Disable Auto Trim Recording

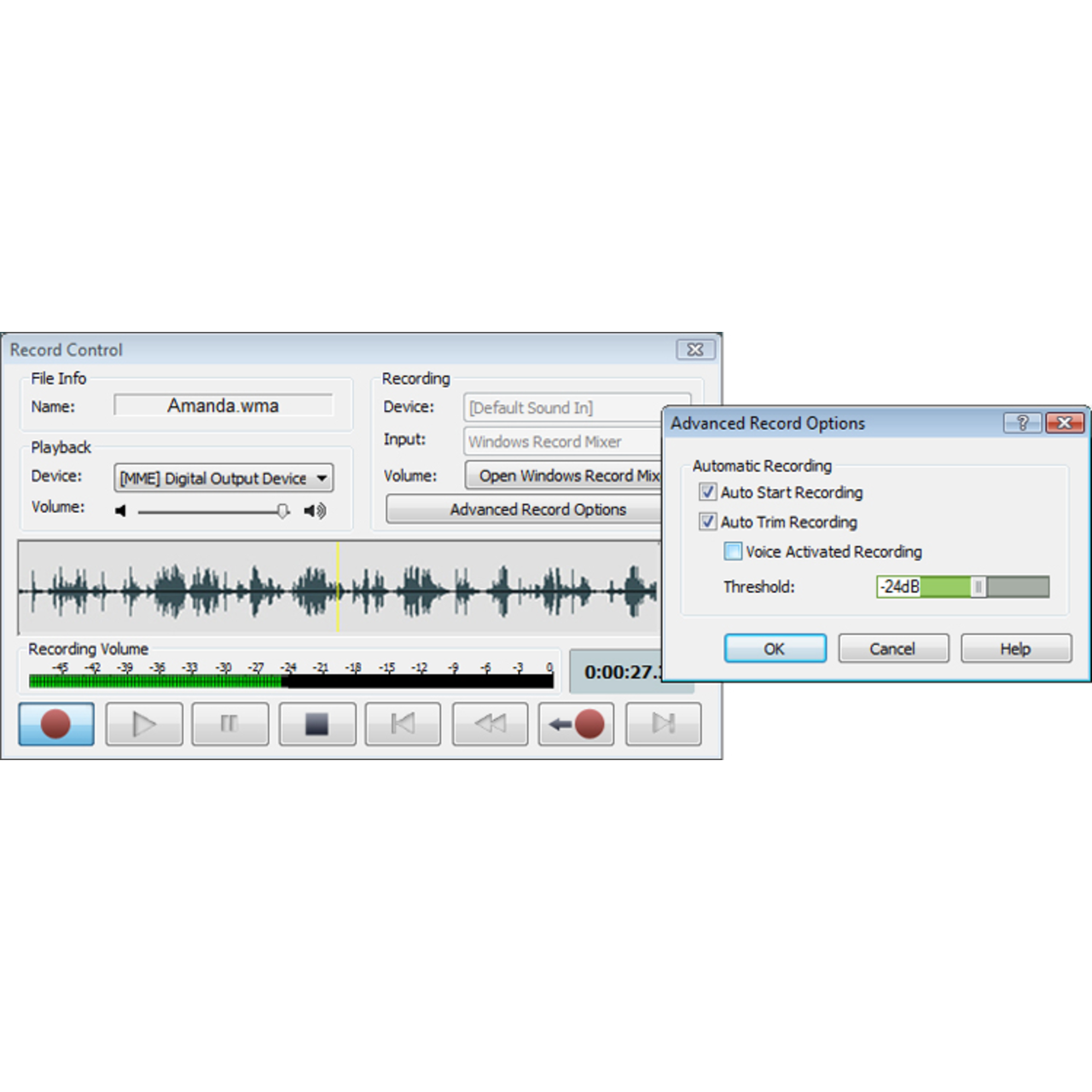click(707, 521)
